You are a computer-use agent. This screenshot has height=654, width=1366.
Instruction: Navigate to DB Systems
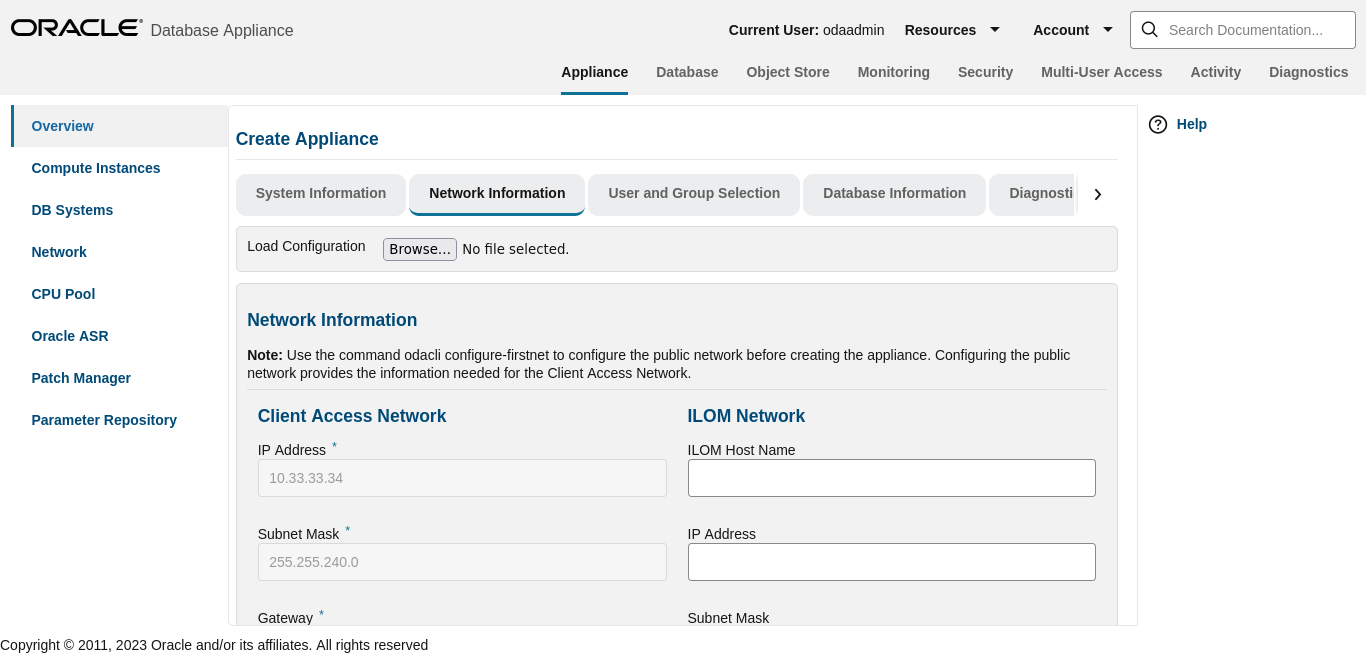pyautogui.click(x=72, y=210)
